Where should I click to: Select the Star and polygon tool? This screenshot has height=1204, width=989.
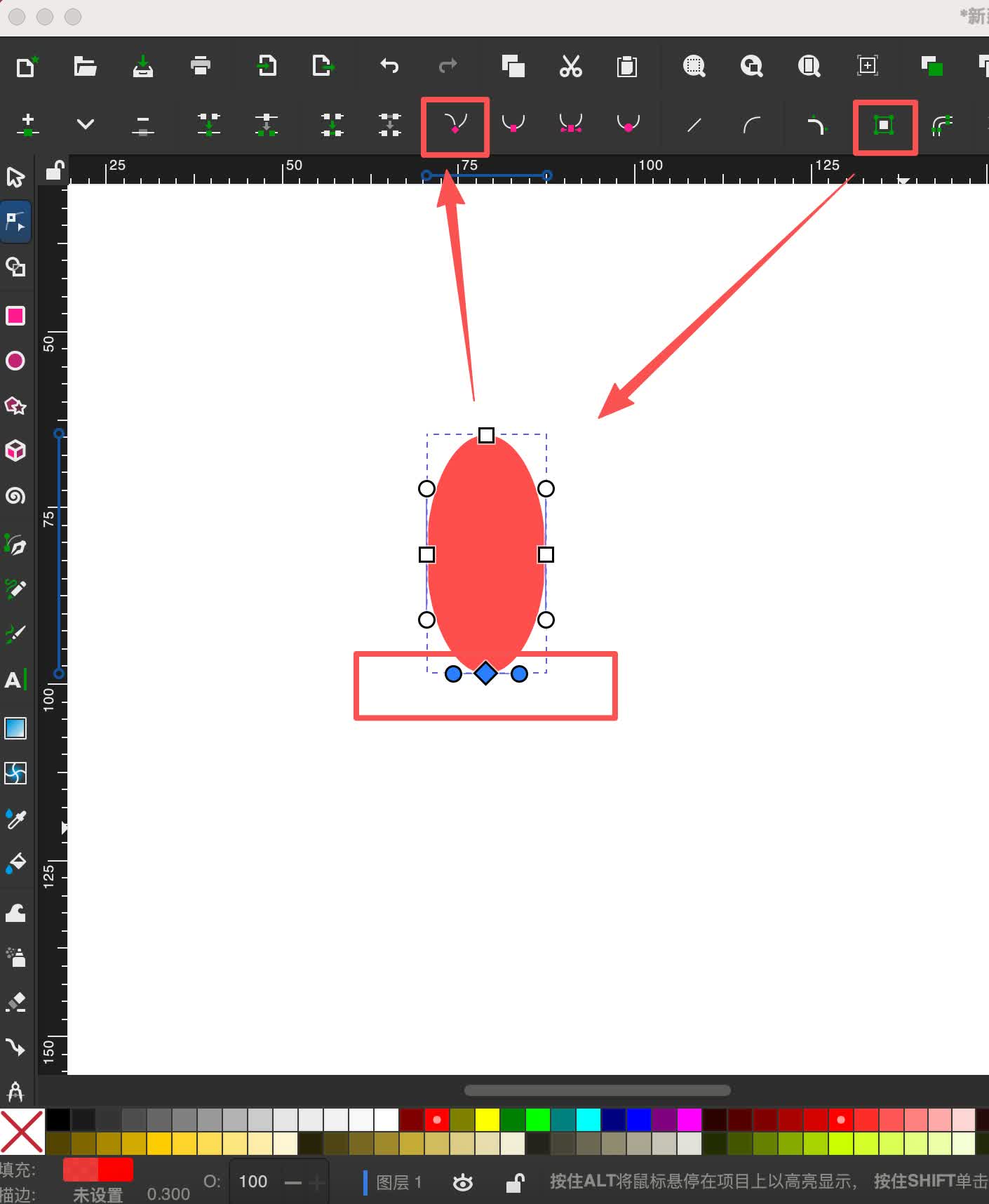[15, 406]
